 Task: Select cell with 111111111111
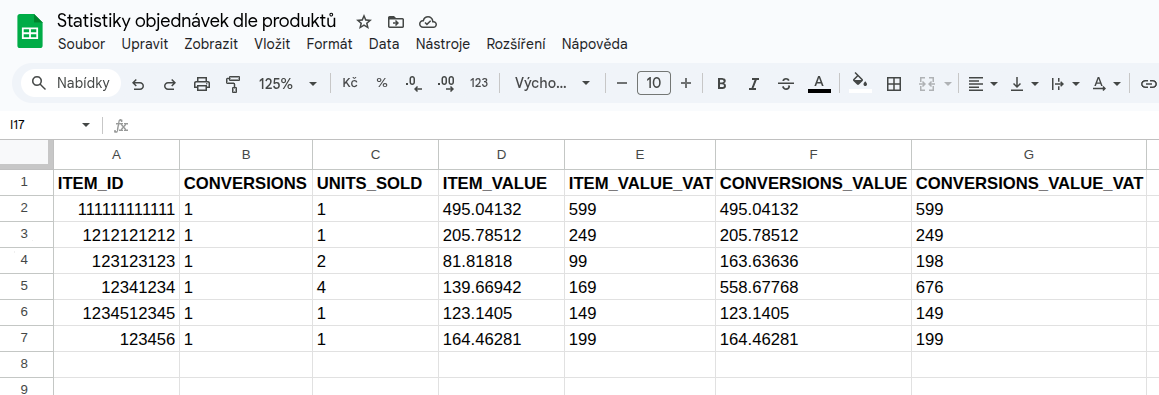coord(116,209)
